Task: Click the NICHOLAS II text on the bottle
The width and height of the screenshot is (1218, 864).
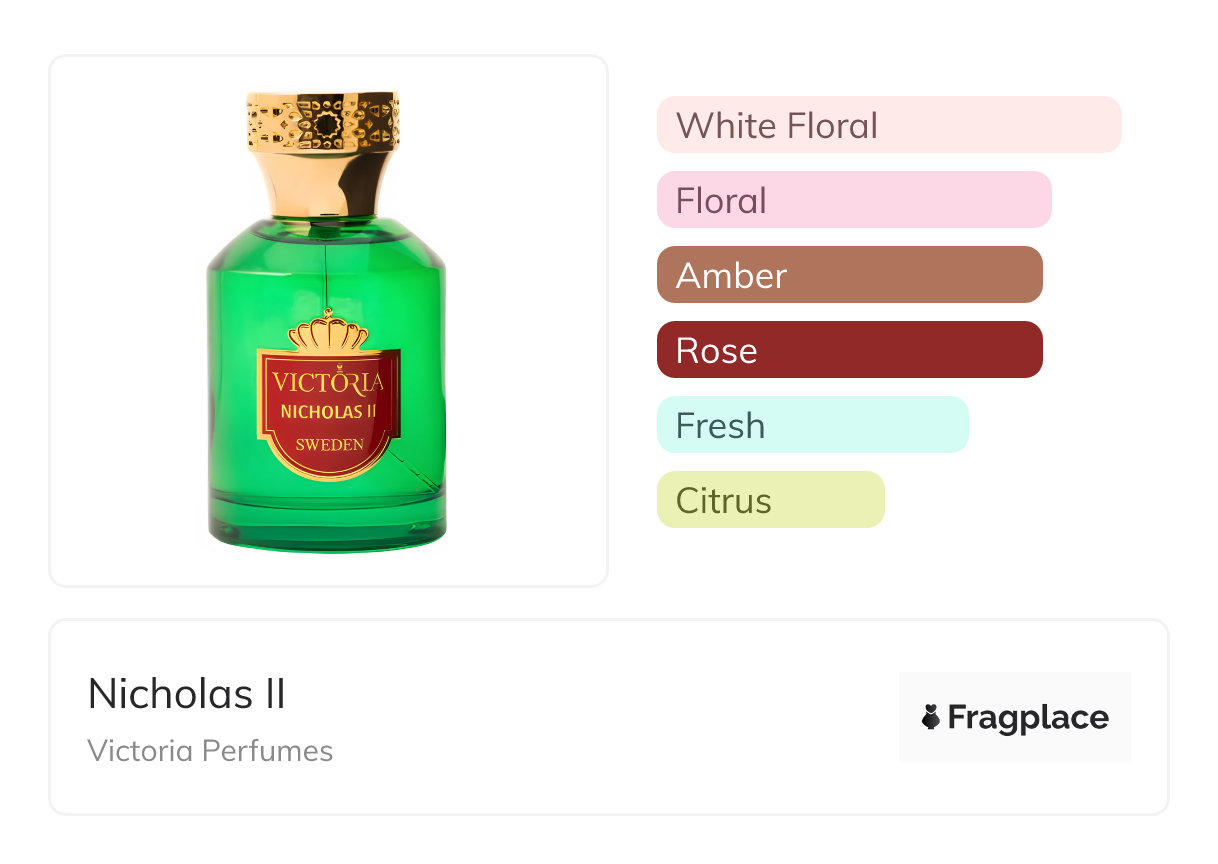Action: click(328, 411)
